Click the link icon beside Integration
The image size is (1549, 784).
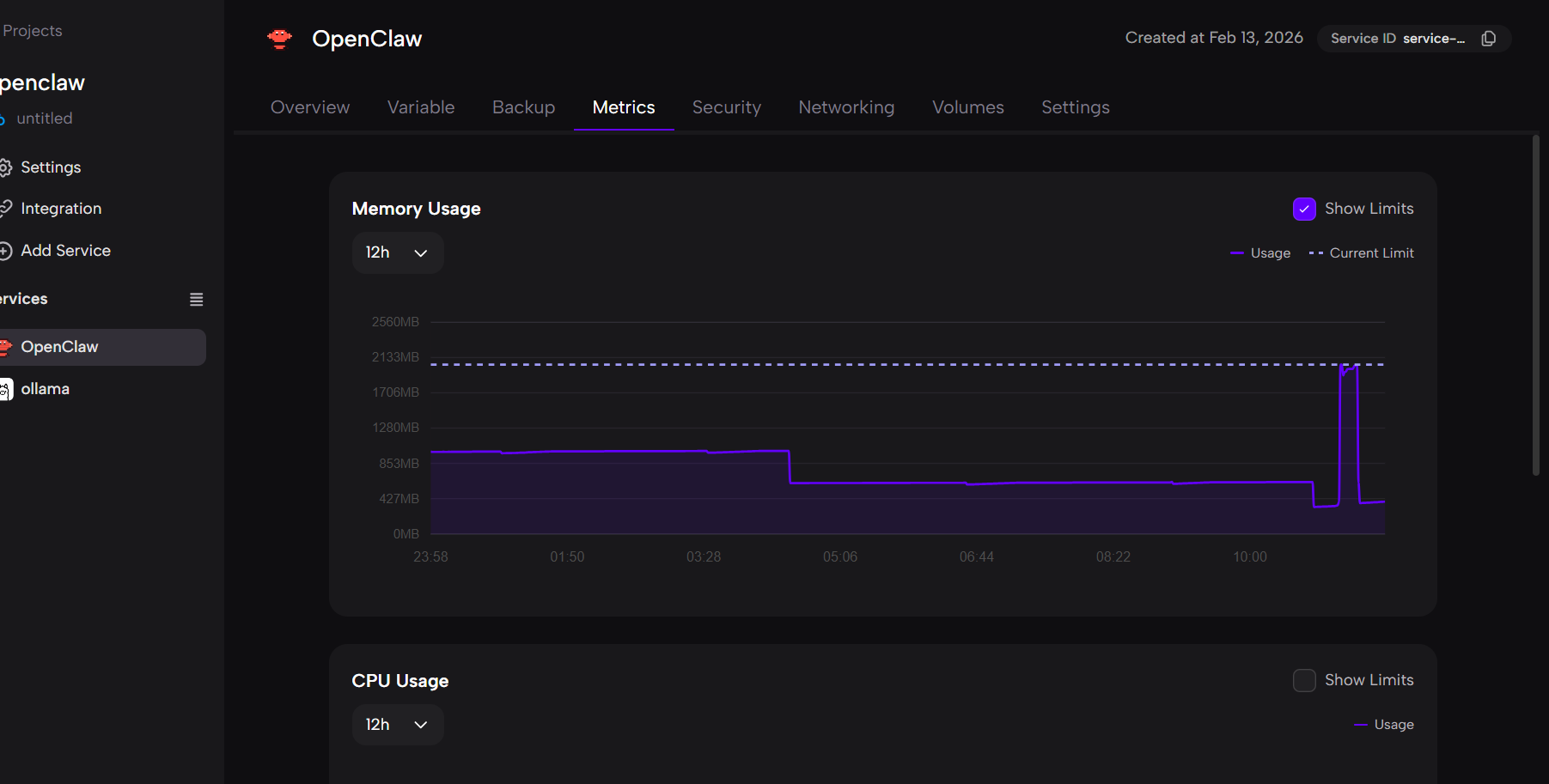[x=5, y=209]
